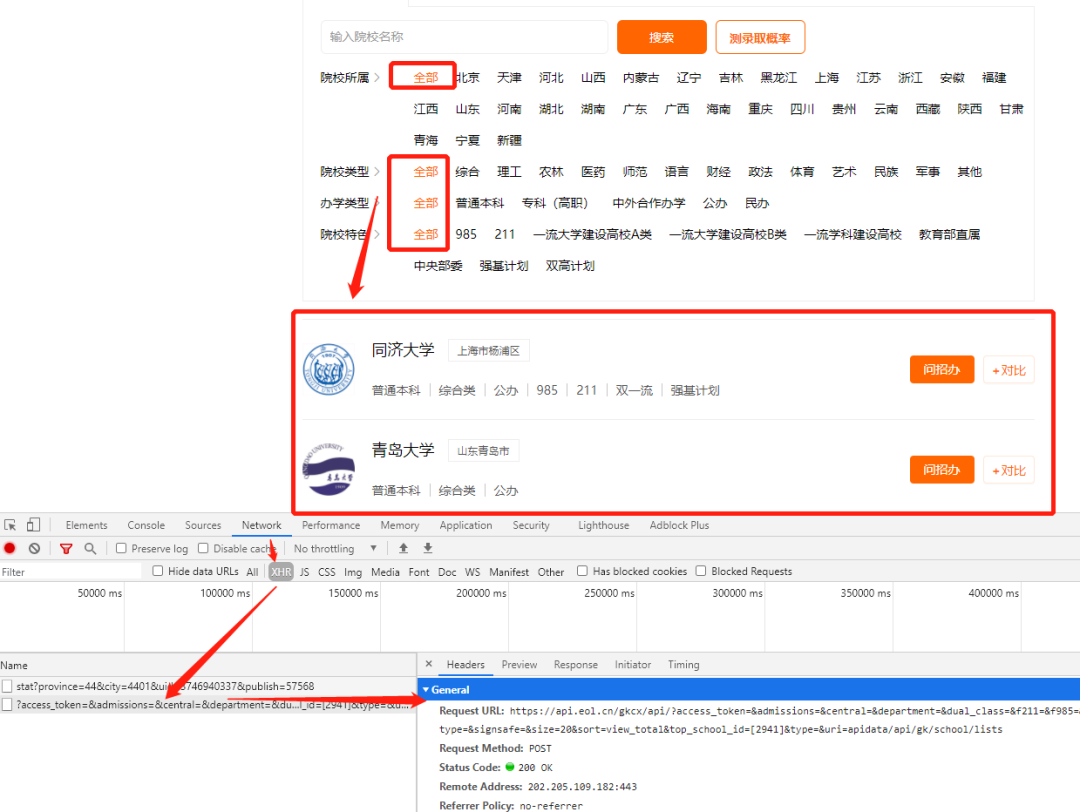Filter requests by Img type

(x=353, y=572)
